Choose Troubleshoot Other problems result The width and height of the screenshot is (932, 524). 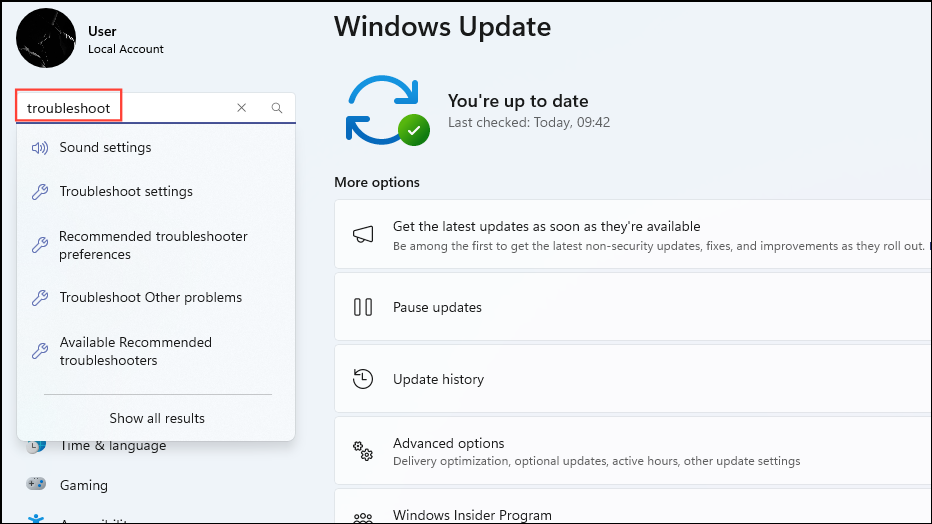click(156, 297)
